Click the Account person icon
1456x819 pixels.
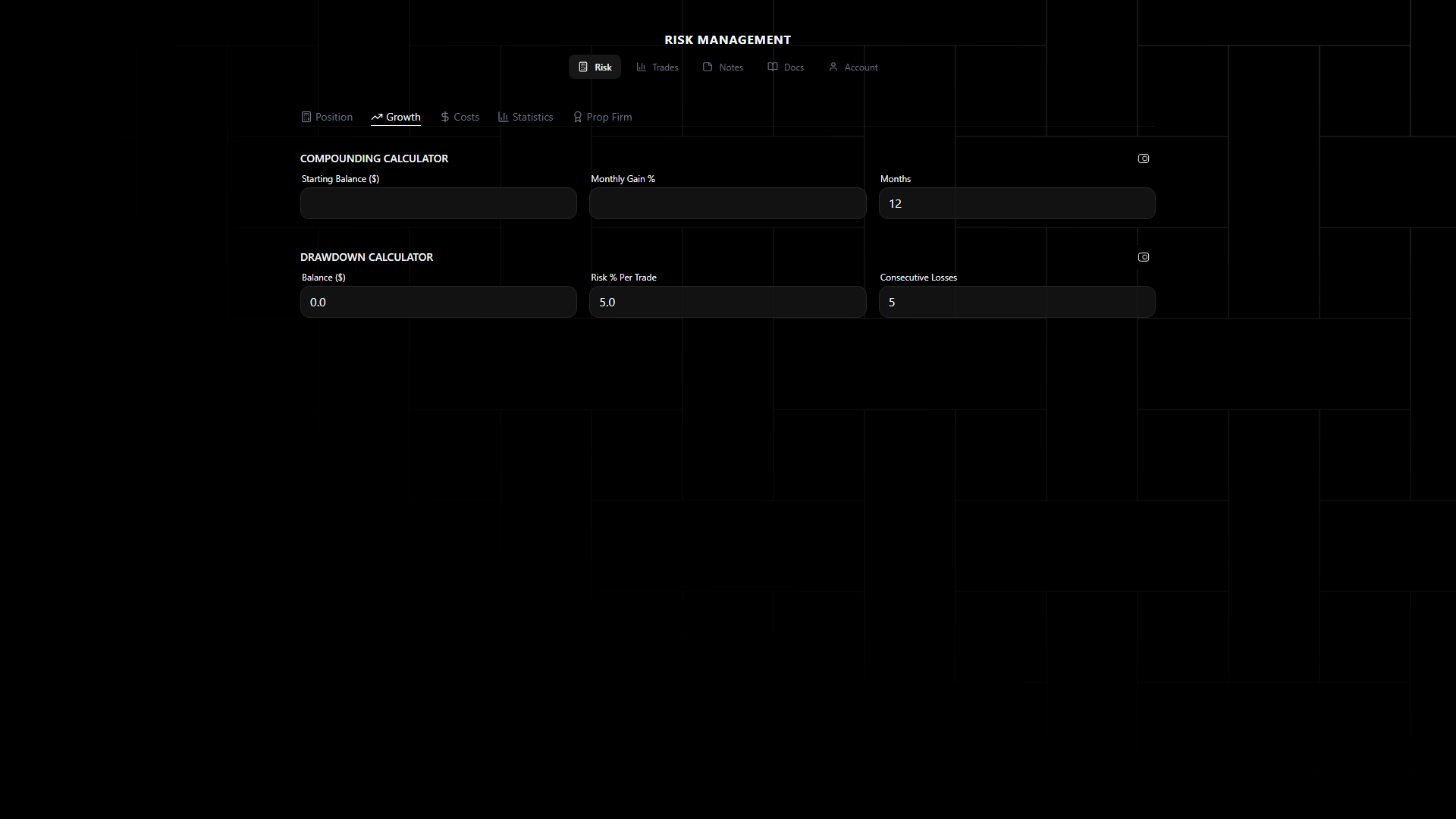pos(833,67)
